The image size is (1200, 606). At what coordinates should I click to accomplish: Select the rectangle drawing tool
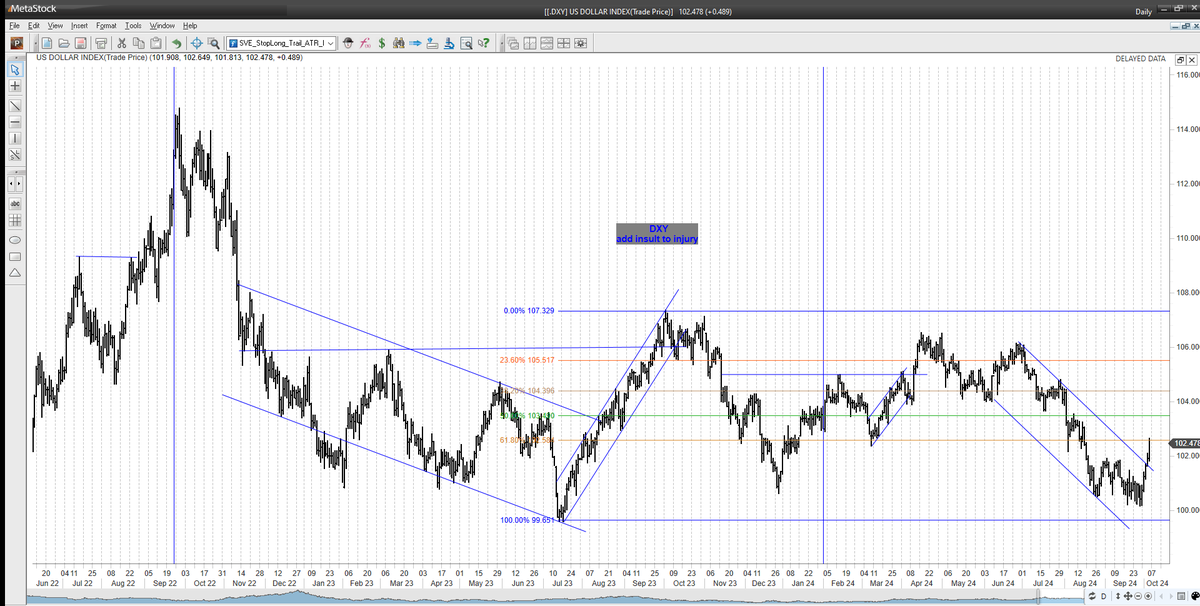(15, 256)
